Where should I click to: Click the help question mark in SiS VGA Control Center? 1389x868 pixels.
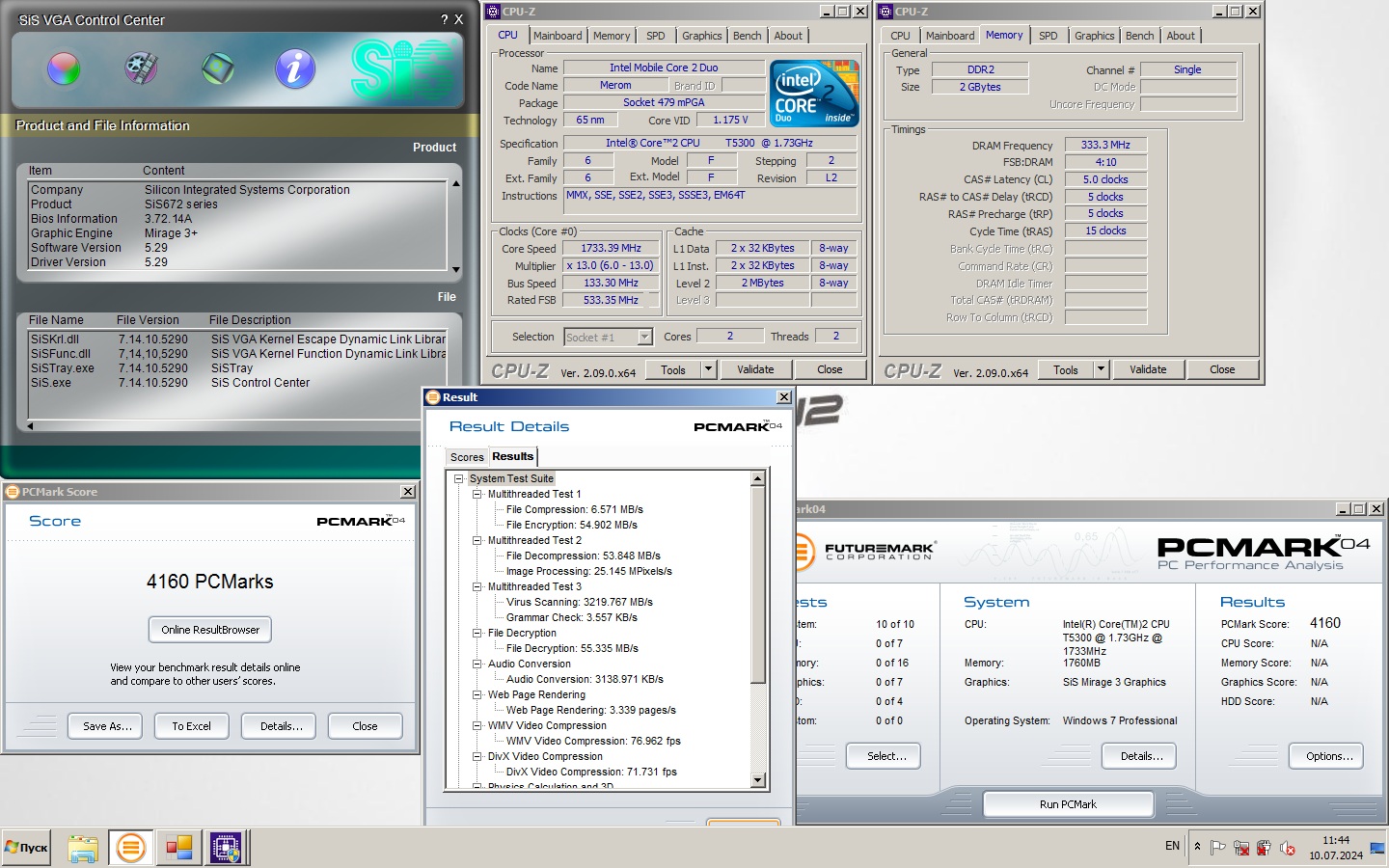[445, 19]
